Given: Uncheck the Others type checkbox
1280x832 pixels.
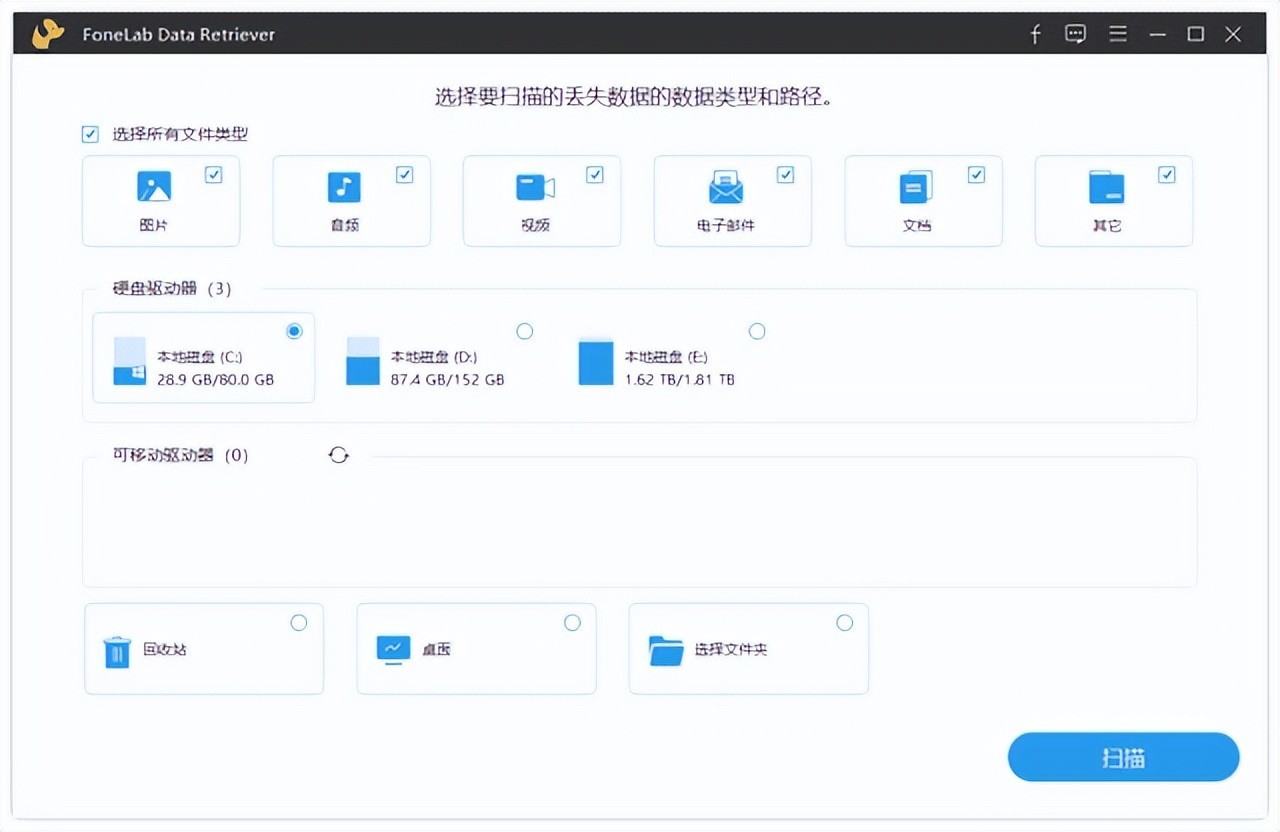Looking at the screenshot, I should (x=1166, y=175).
